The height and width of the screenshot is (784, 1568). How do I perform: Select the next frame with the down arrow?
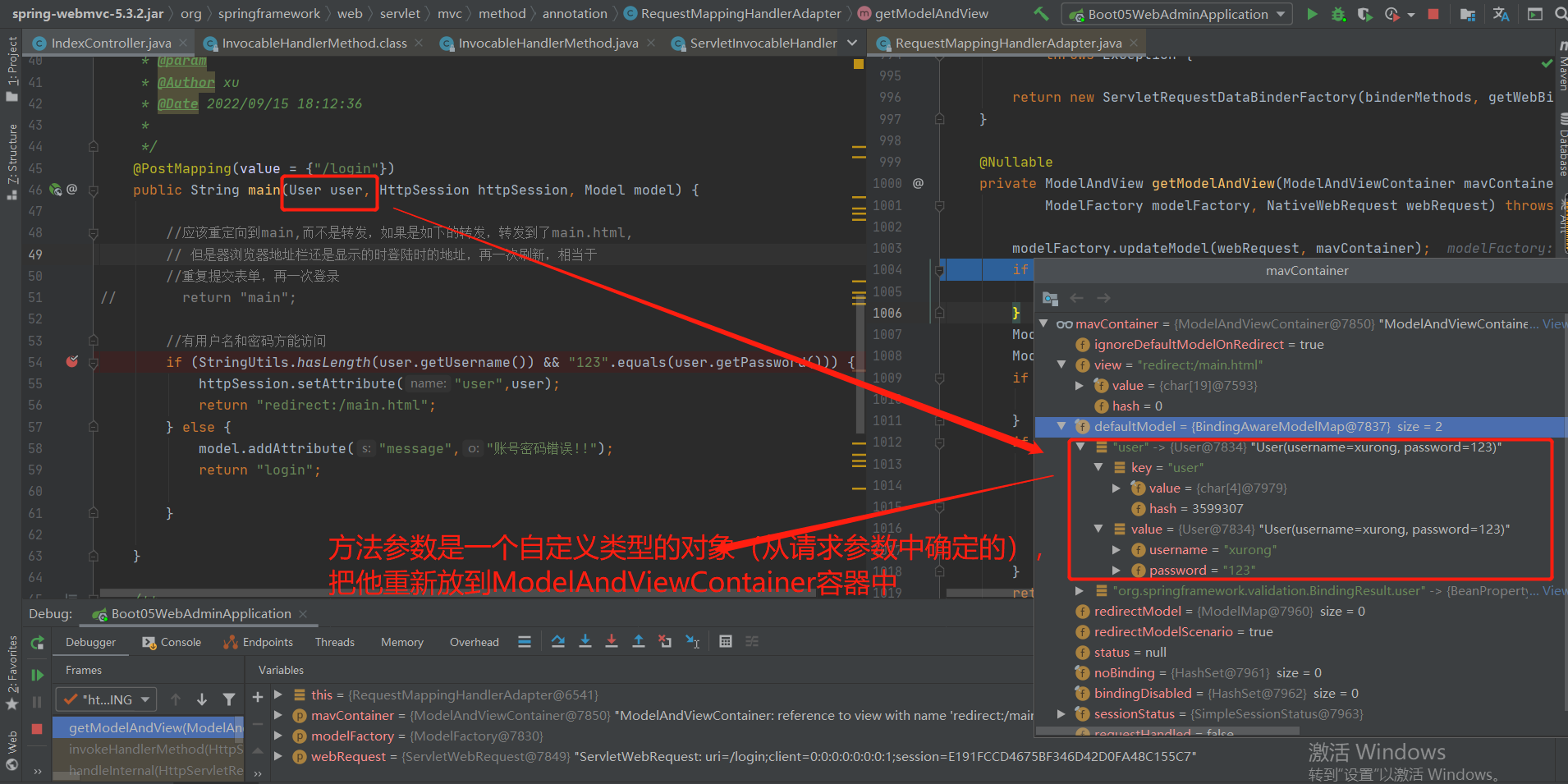(202, 699)
